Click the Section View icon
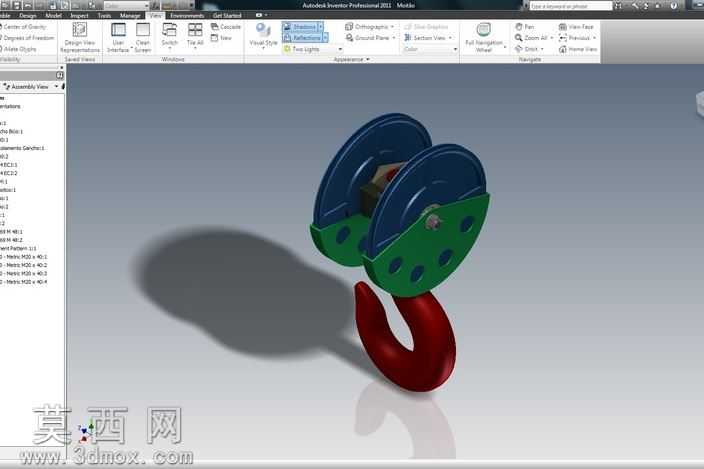Screen dimensions: 704x469 (x=408, y=38)
